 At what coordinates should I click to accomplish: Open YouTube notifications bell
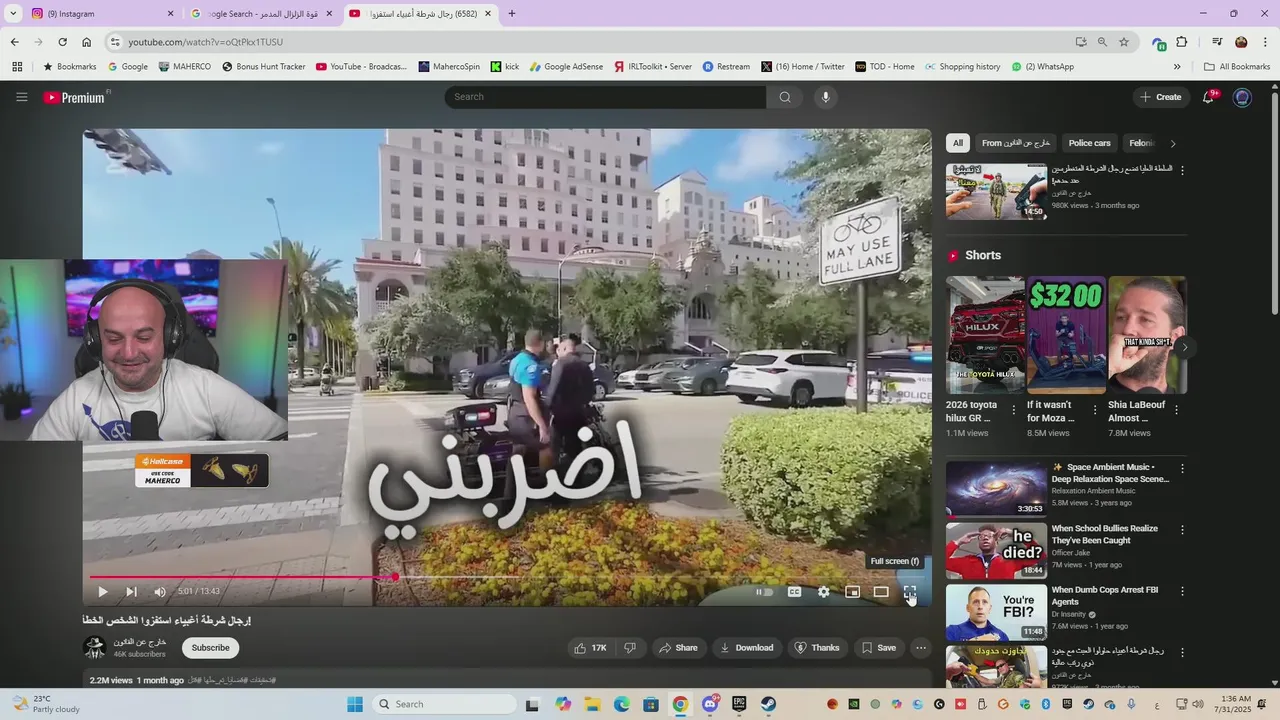coord(1208,97)
